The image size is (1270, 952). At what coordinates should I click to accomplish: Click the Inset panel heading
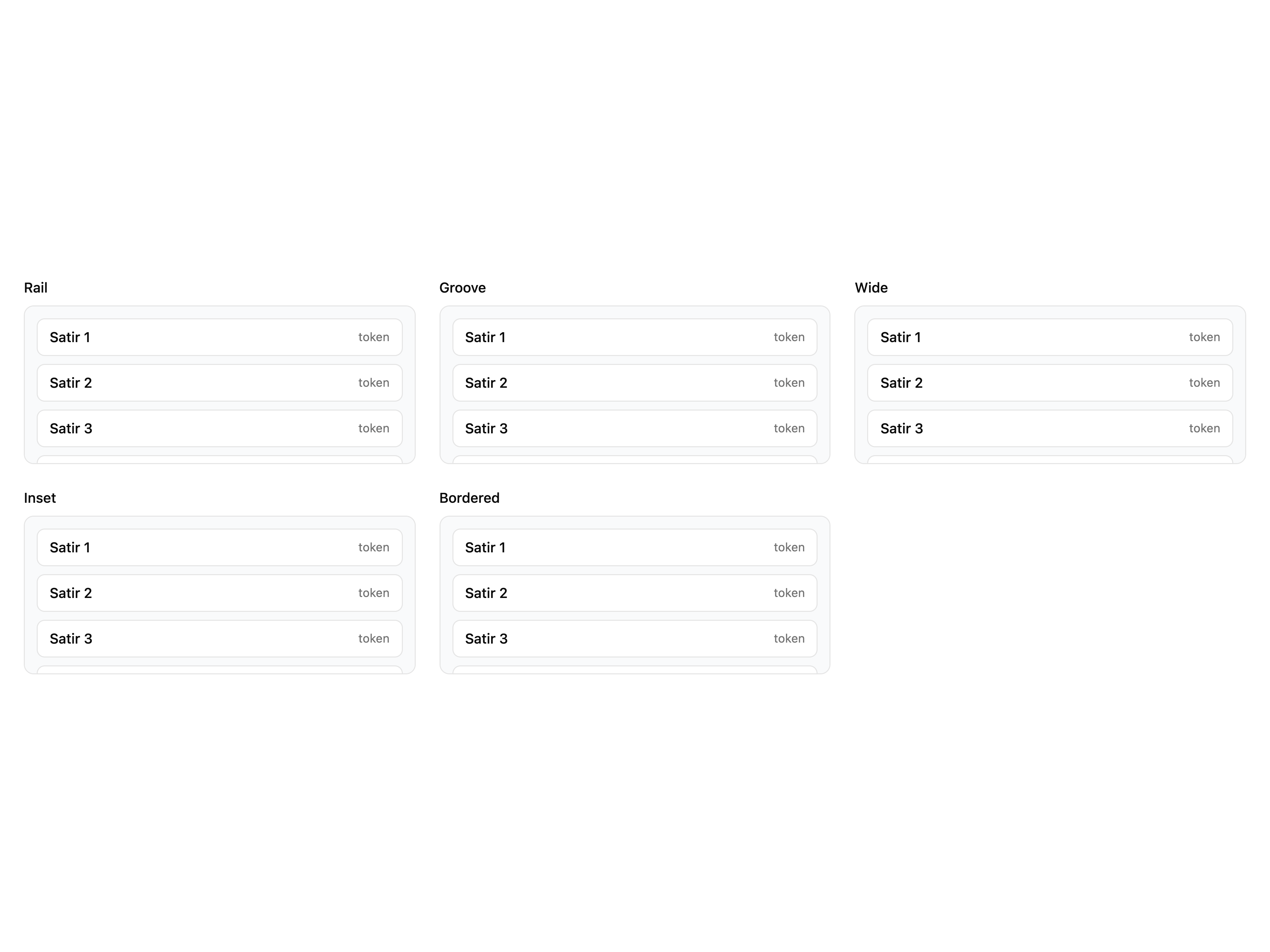click(40, 497)
